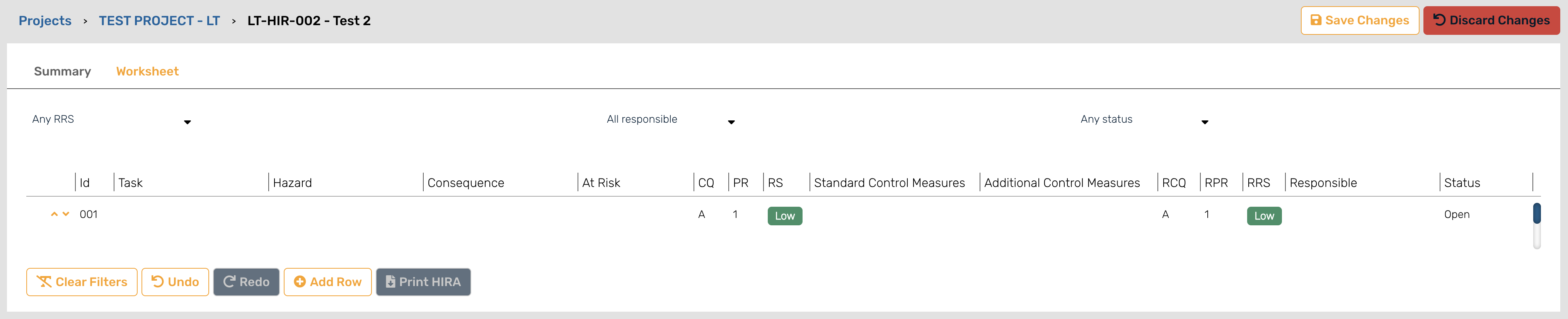
Task: Click the empty Task cell in row 001
Action: (190, 215)
